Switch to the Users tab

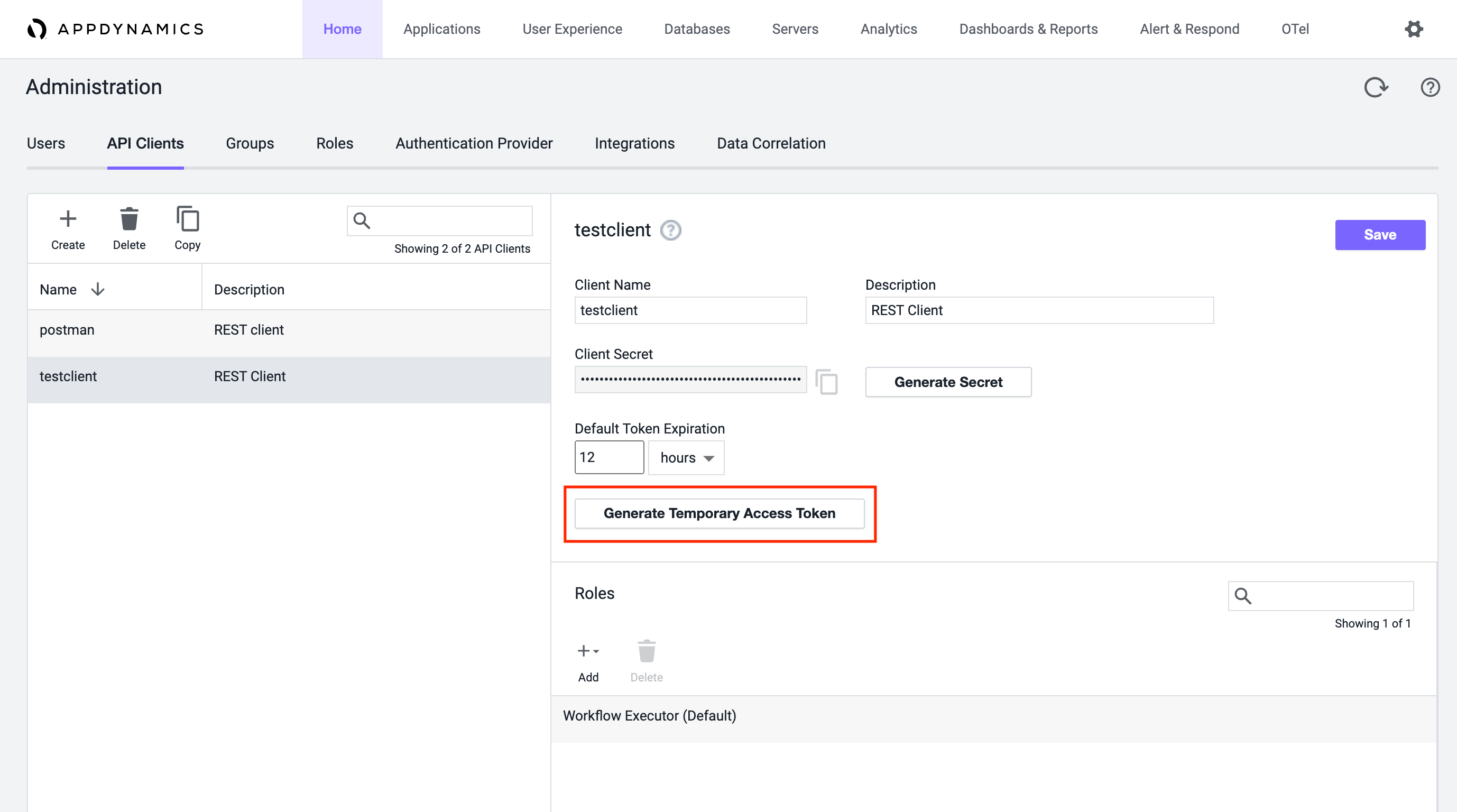pos(46,144)
